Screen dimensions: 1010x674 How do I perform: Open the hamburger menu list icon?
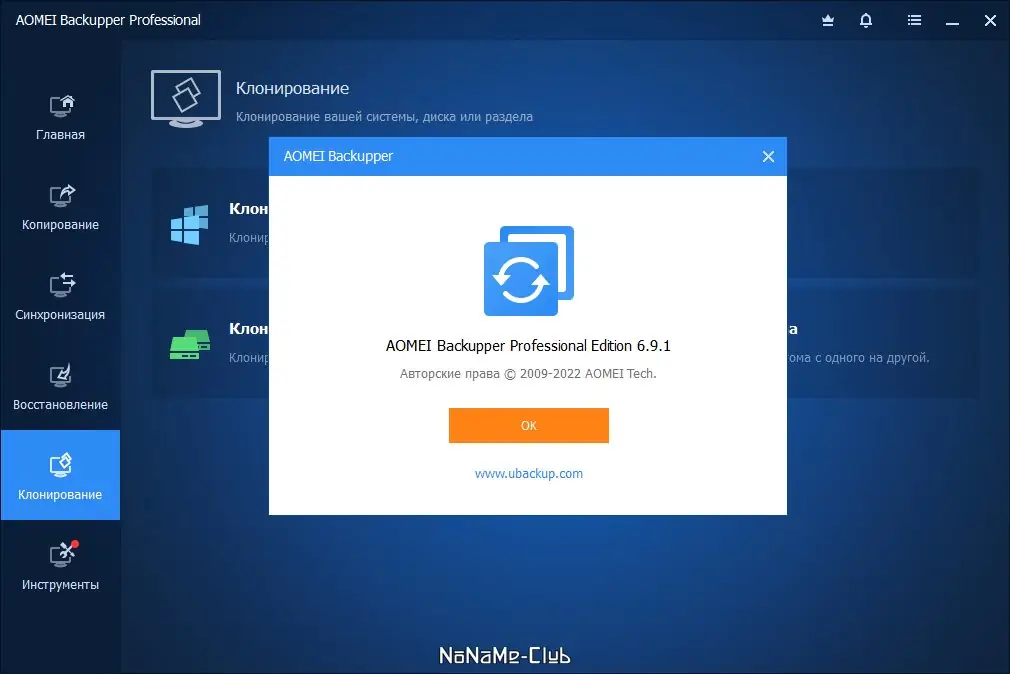(x=914, y=21)
